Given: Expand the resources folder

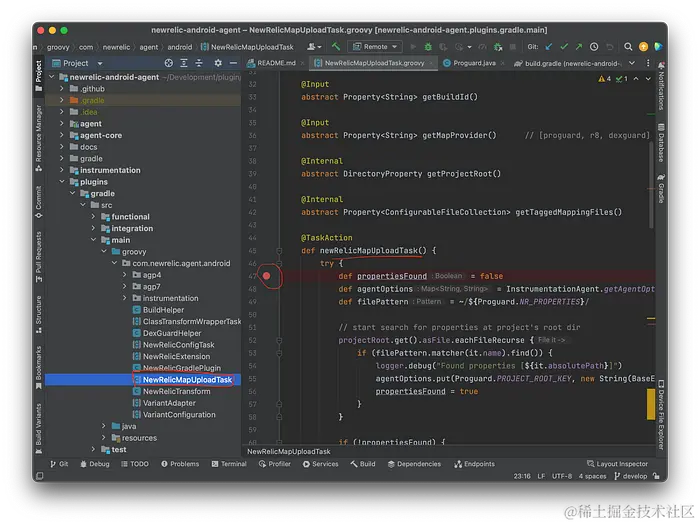Looking at the screenshot, I should tap(104, 437).
